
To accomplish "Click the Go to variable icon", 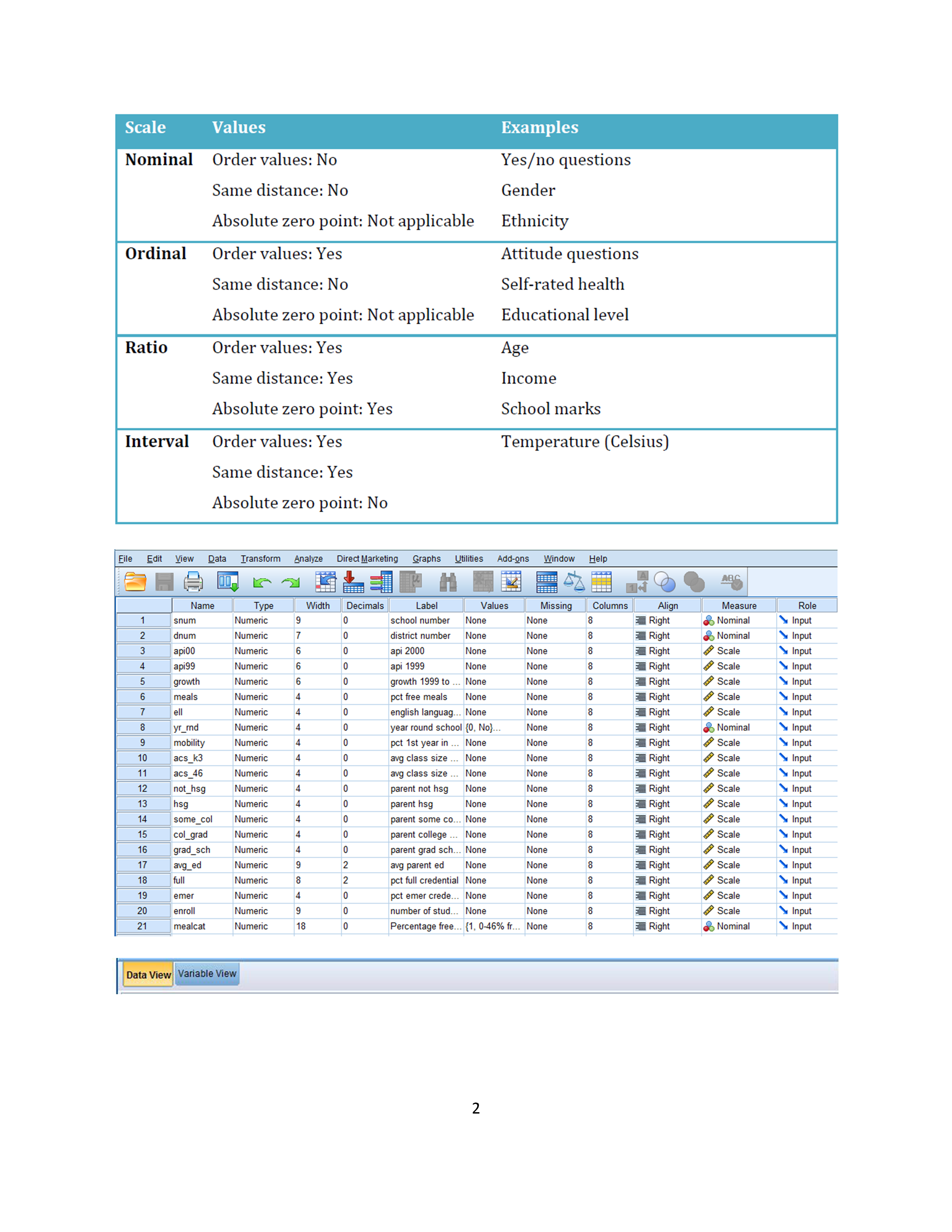I will coord(353,582).
